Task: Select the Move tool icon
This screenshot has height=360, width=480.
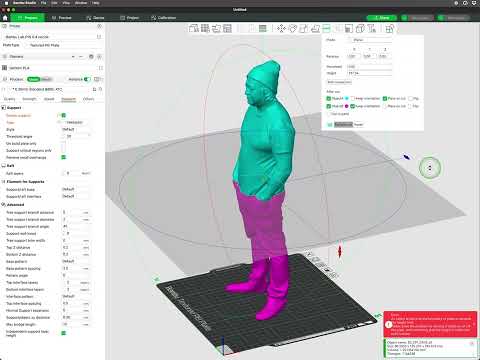Action: tap(281, 28)
